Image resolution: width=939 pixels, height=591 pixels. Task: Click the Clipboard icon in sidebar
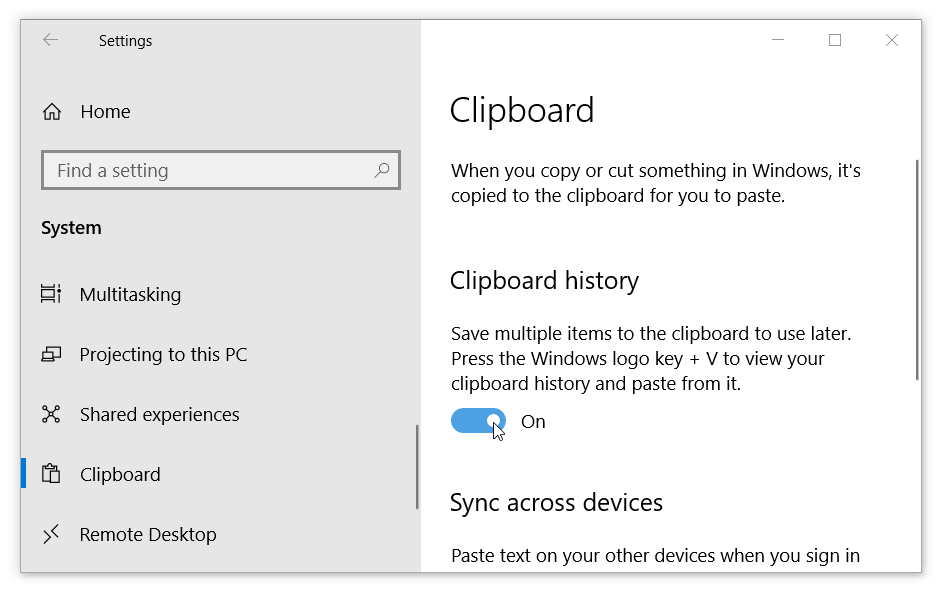pos(51,474)
